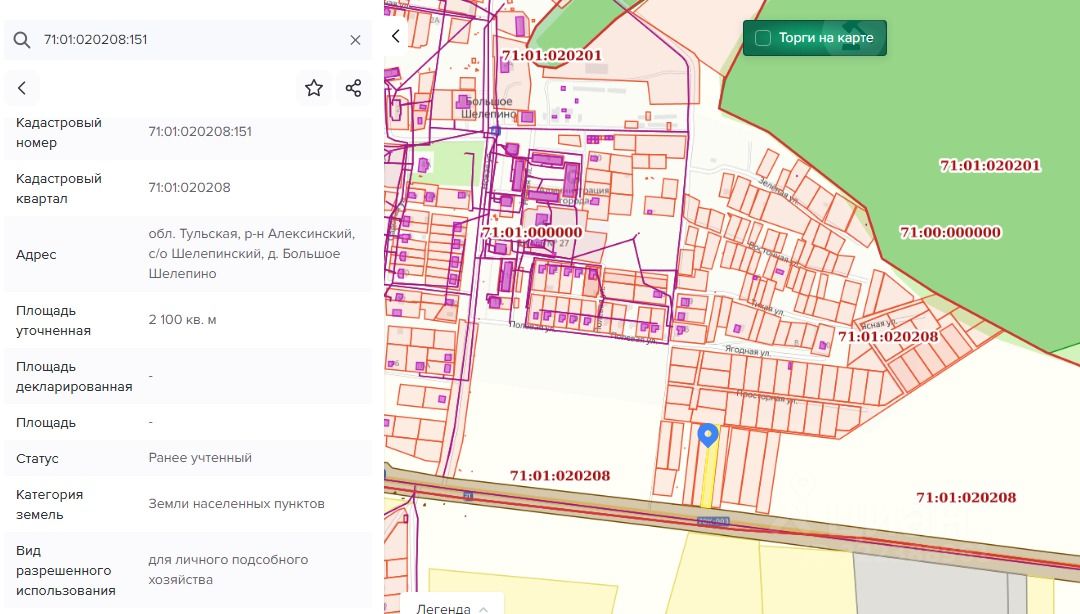Click the blue location pin on map
Screen dimensions: 1080x614
pos(708,435)
